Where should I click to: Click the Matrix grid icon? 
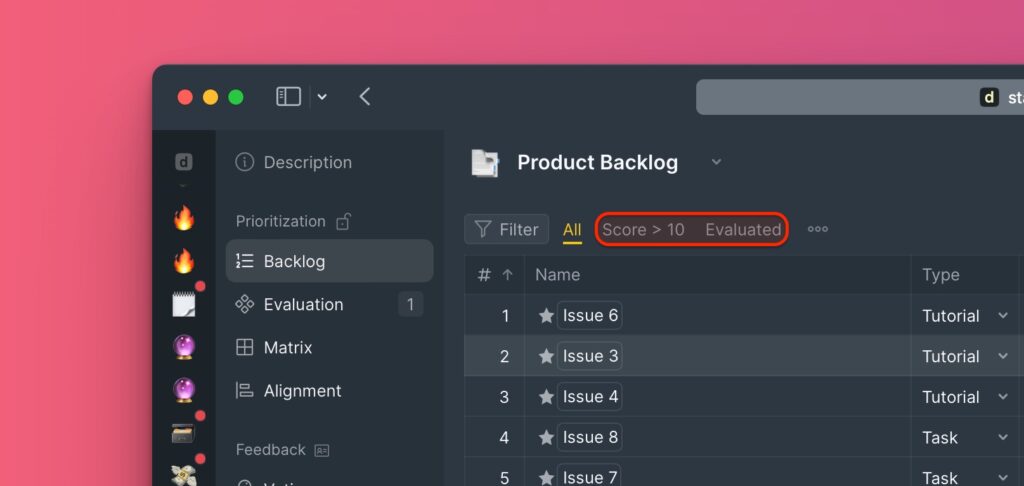pyautogui.click(x=244, y=348)
